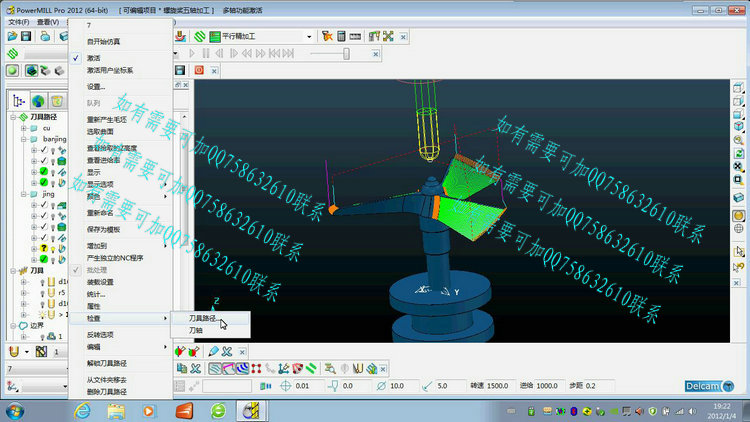Image resolution: width=750 pixels, height=422 pixels.
Task: Click the green ViewMill on/off ball icon
Action: 12,71
